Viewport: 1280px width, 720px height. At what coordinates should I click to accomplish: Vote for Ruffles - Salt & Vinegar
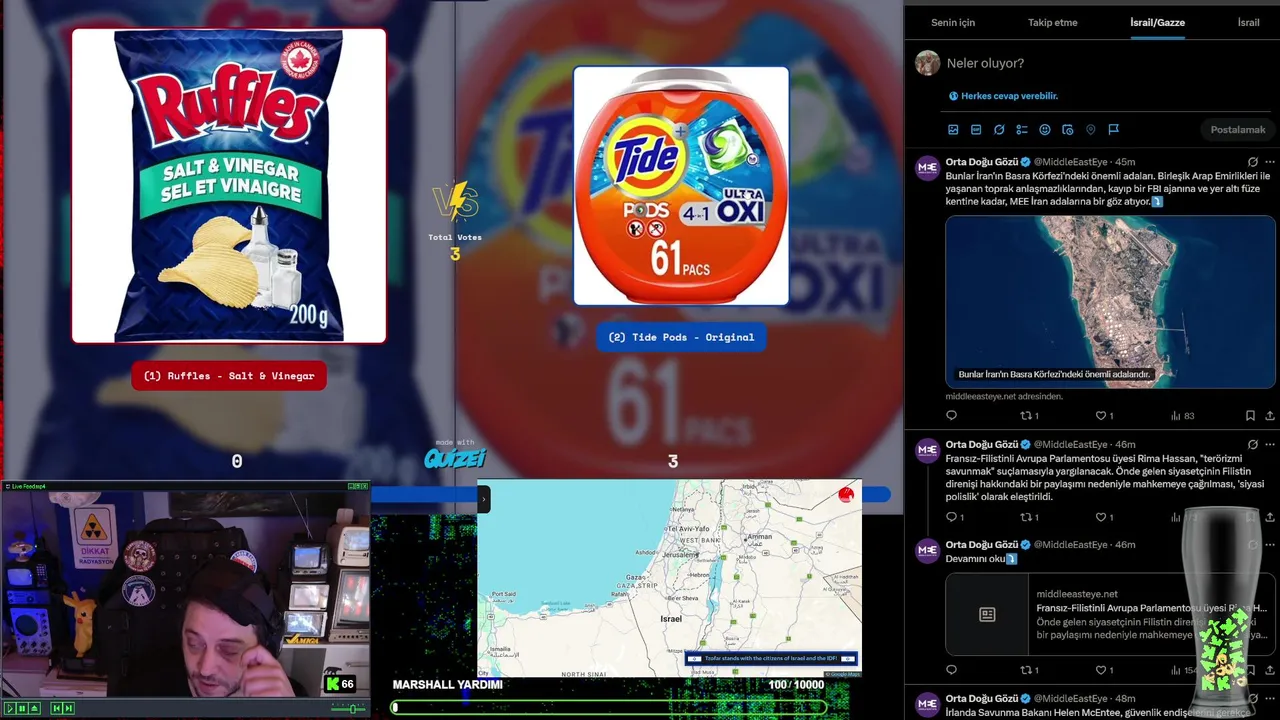click(229, 376)
